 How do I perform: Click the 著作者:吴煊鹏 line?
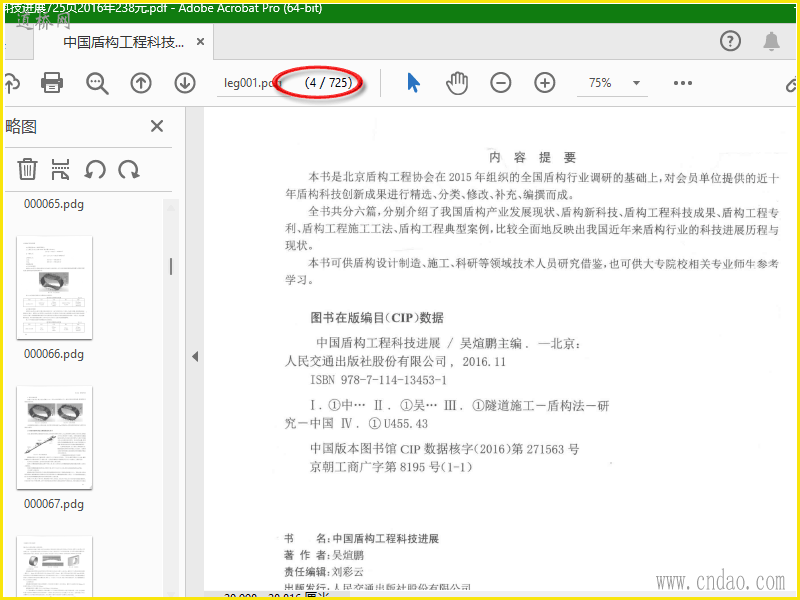323,555
